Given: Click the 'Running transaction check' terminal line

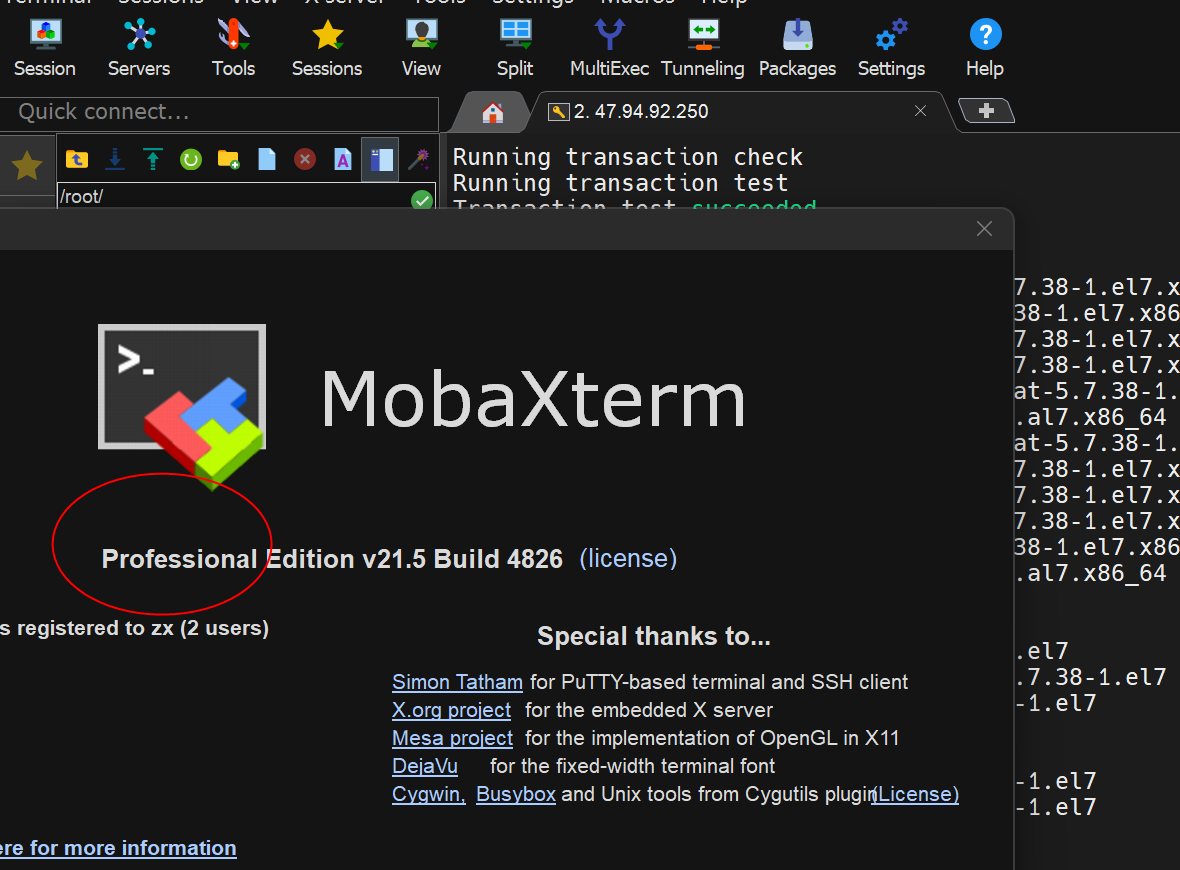Looking at the screenshot, I should point(628,157).
